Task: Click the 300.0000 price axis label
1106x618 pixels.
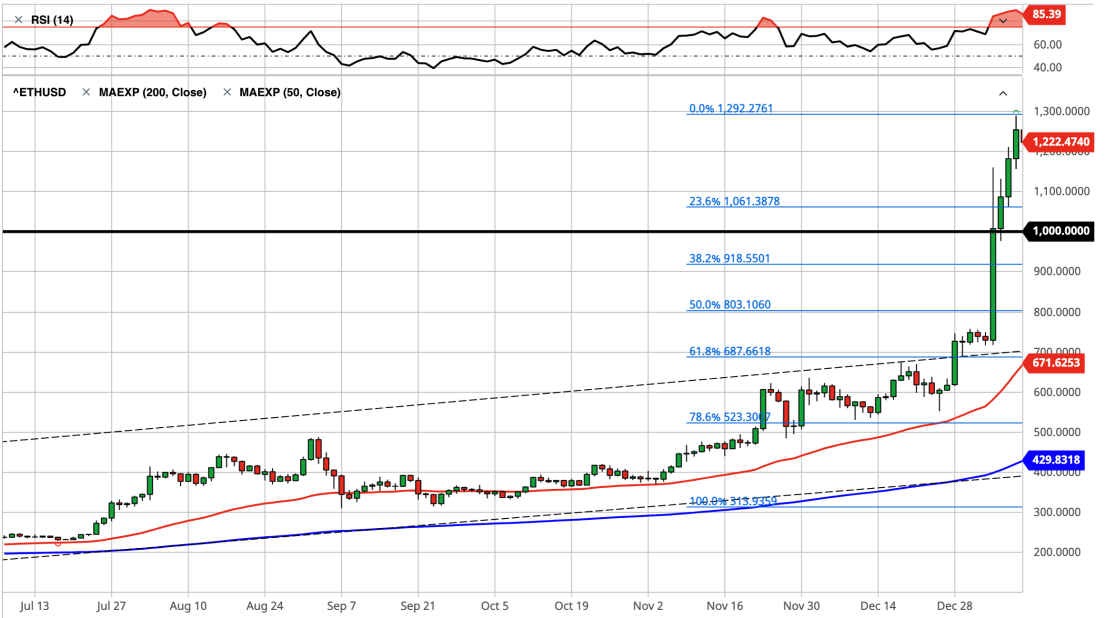Action: coord(1057,512)
